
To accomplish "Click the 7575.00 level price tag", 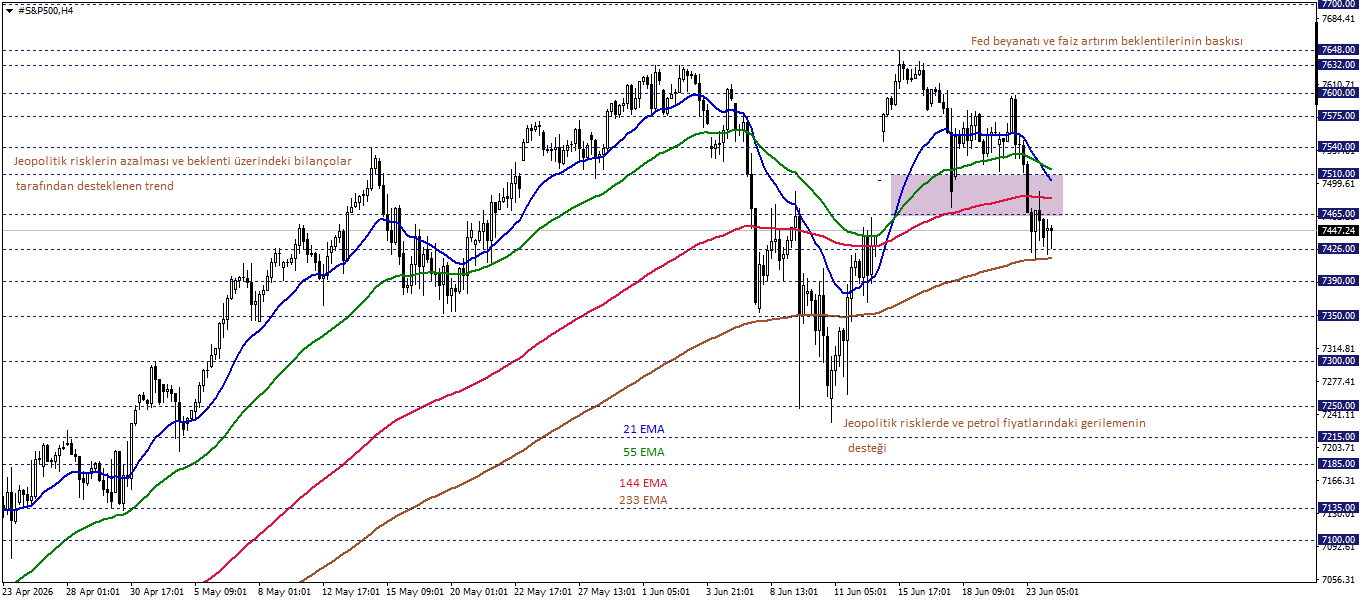I will 1338,116.
